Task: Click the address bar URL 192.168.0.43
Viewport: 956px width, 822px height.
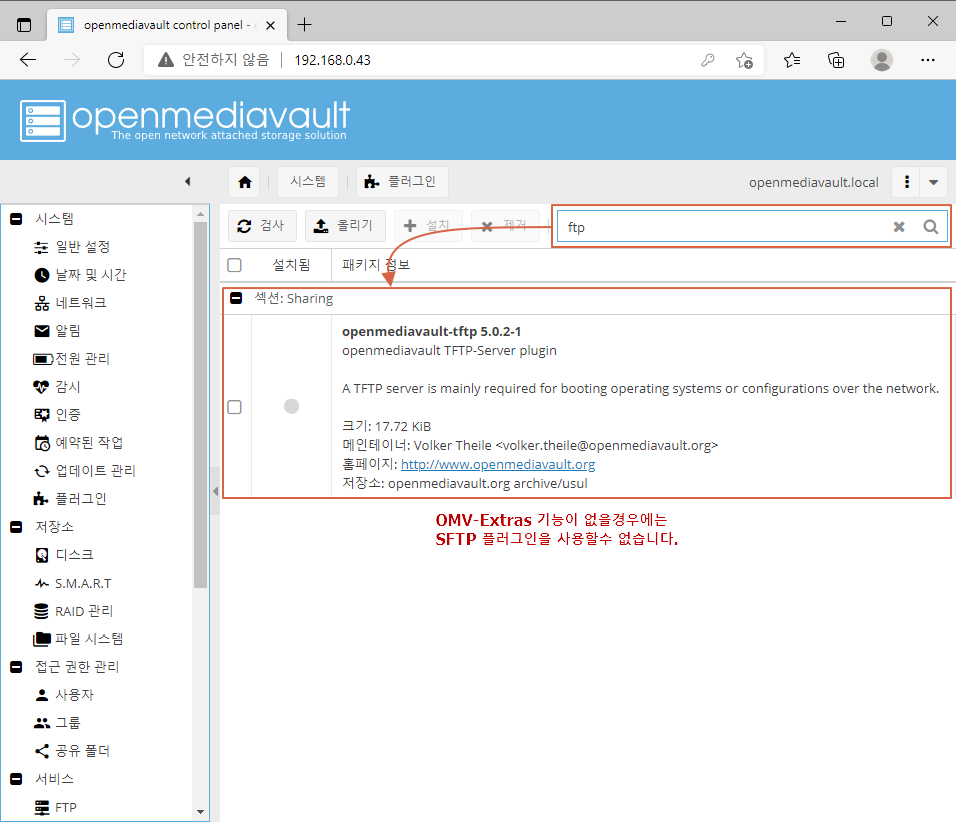Action: pyautogui.click(x=332, y=60)
